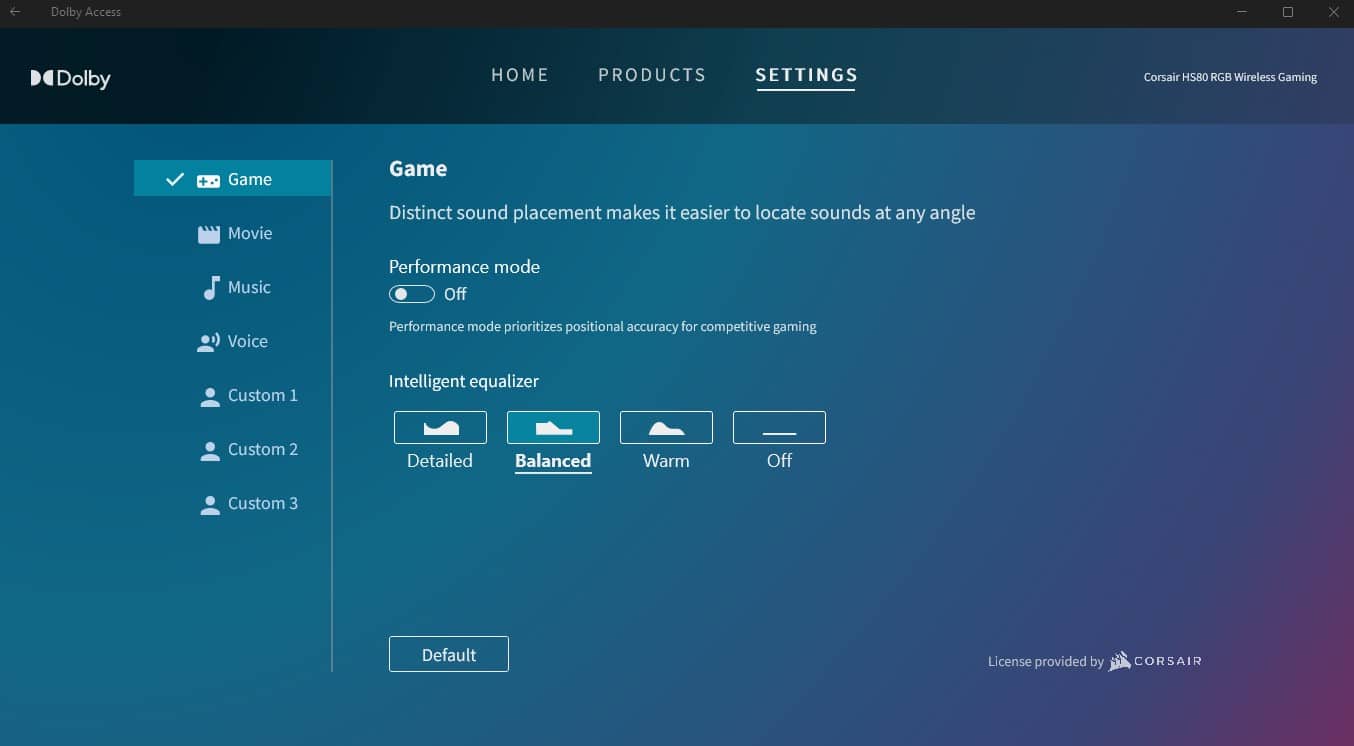Close the Dolby Access window
The width and height of the screenshot is (1354, 746).
pyautogui.click(x=1333, y=12)
